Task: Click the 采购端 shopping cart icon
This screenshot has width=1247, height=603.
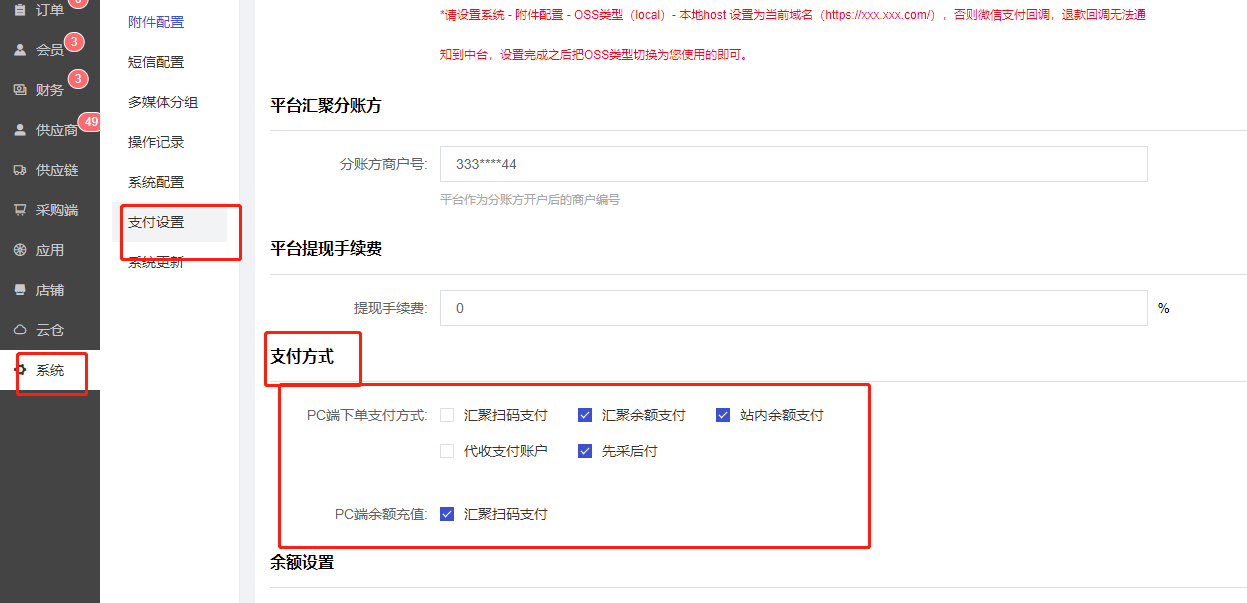Action: tap(20, 210)
